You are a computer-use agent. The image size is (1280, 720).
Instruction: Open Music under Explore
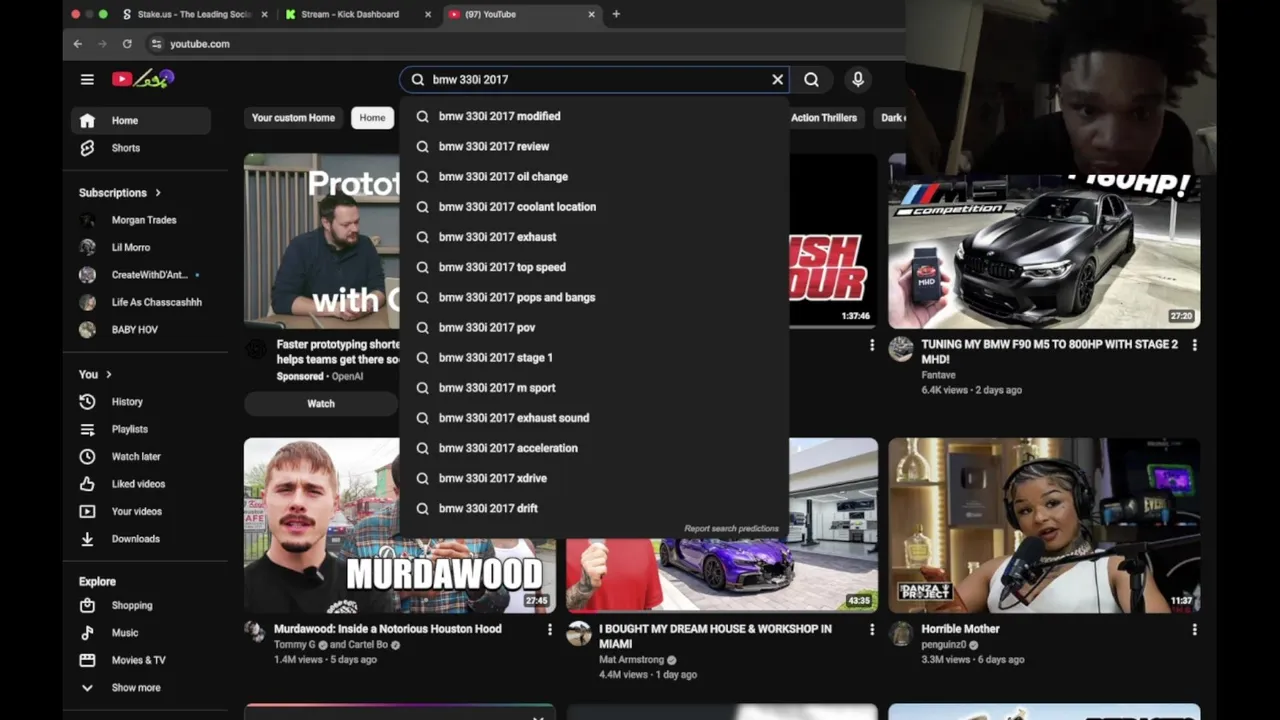tap(141, 633)
